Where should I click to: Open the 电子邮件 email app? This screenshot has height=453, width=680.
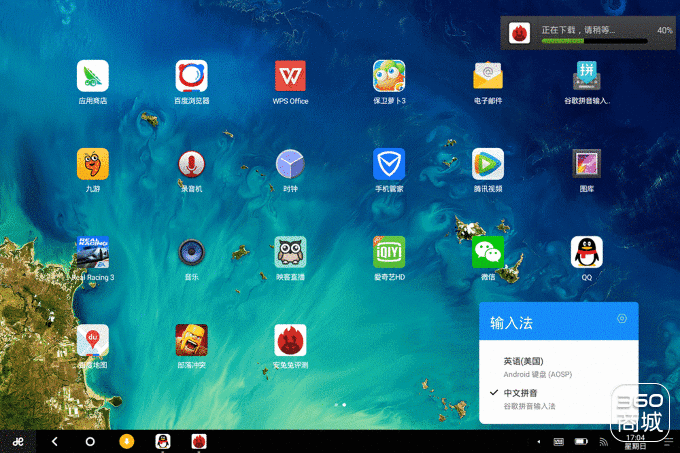[x=488, y=76]
